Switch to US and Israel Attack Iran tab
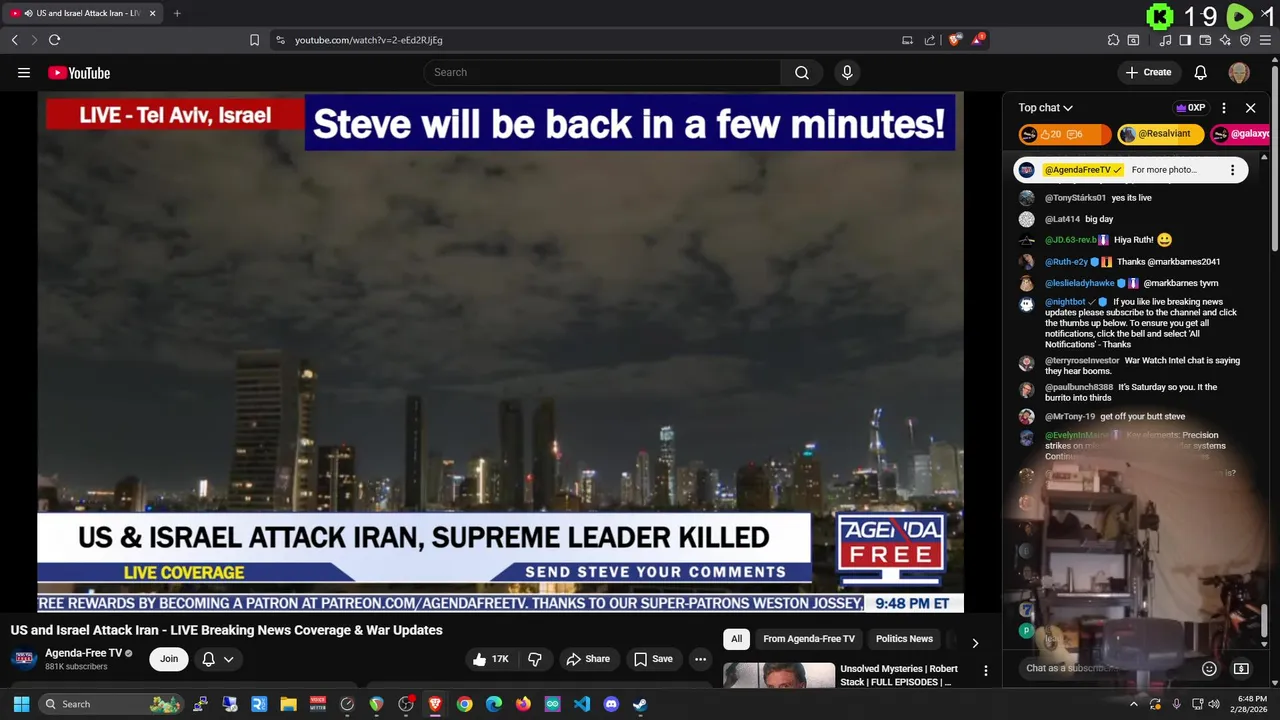1280x720 pixels. [83, 14]
